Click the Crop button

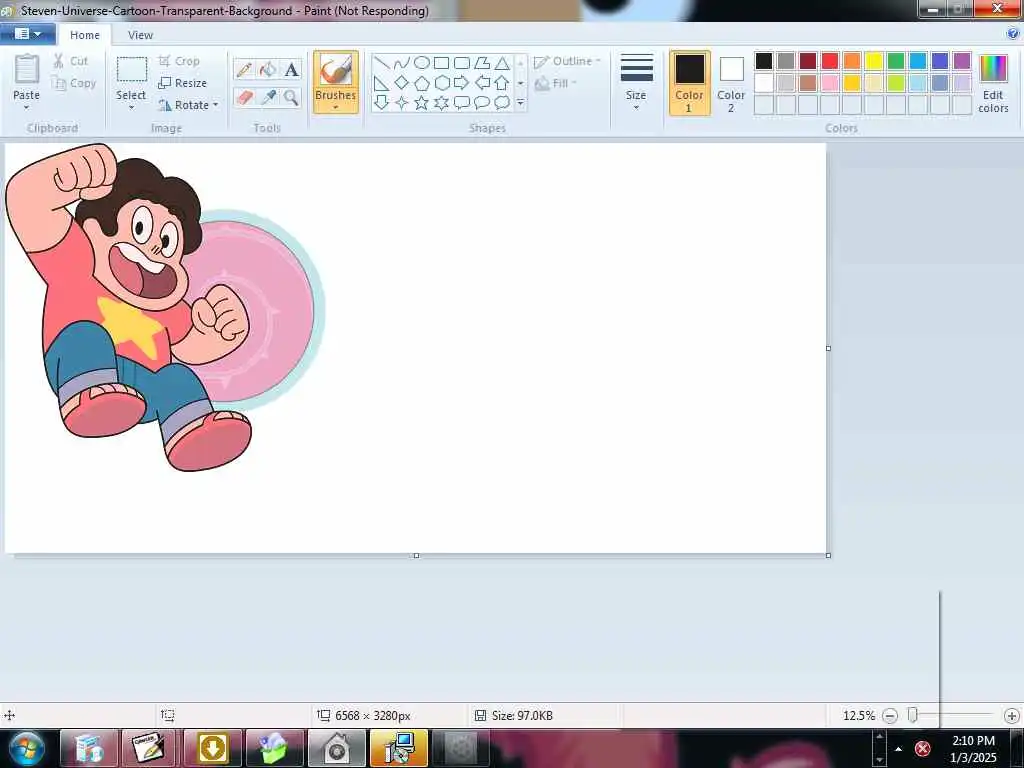(179, 61)
